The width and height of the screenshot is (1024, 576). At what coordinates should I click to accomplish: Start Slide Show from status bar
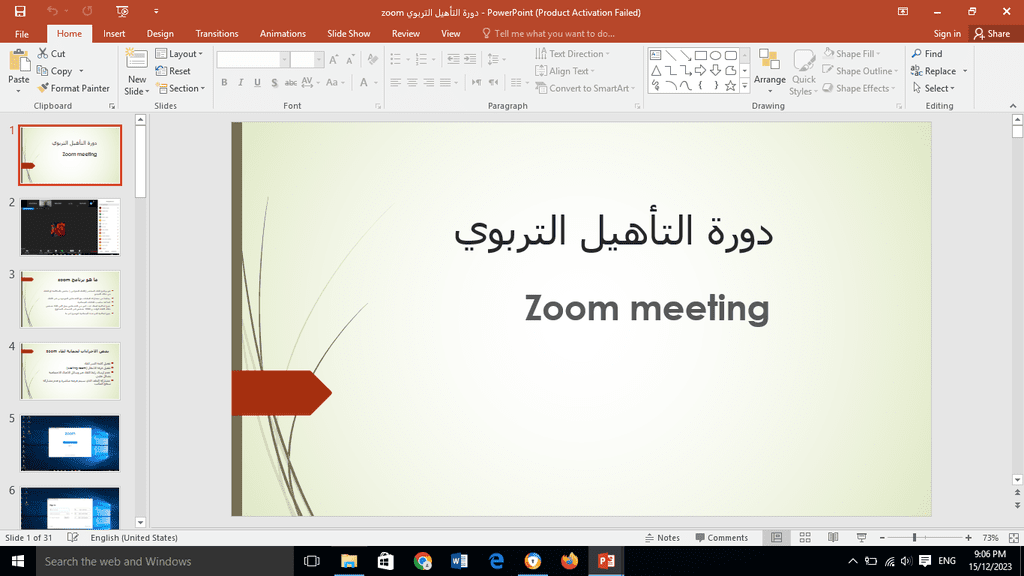pyautogui.click(x=861, y=537)
